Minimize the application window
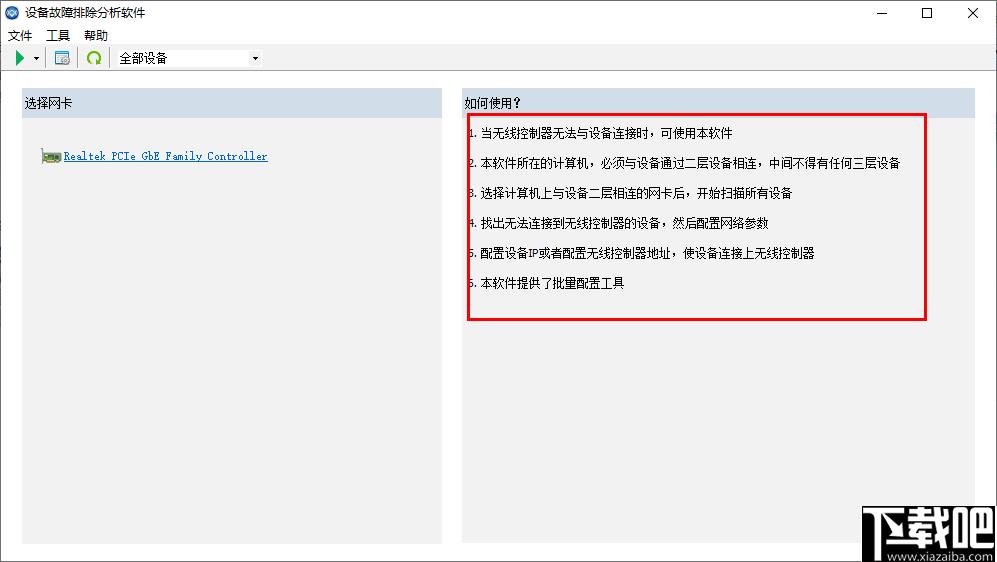997x562 pixels. click(x=882, y=13)
